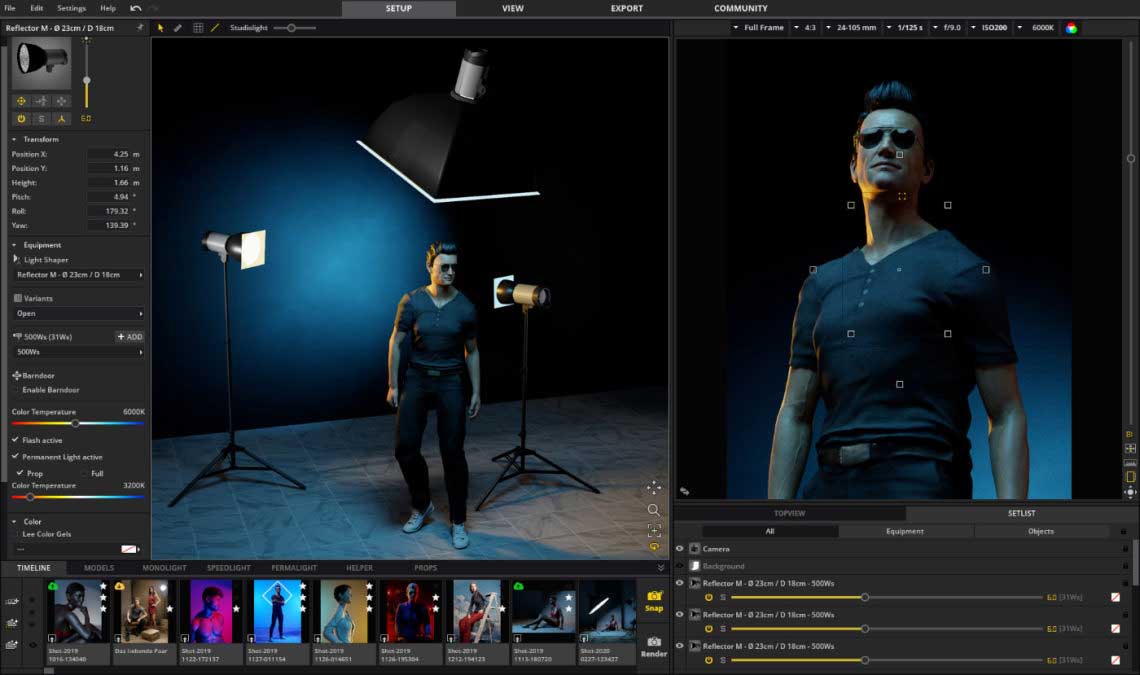Uncheck Flash active option
This screenshot has width=1140, height=675.
15,440
